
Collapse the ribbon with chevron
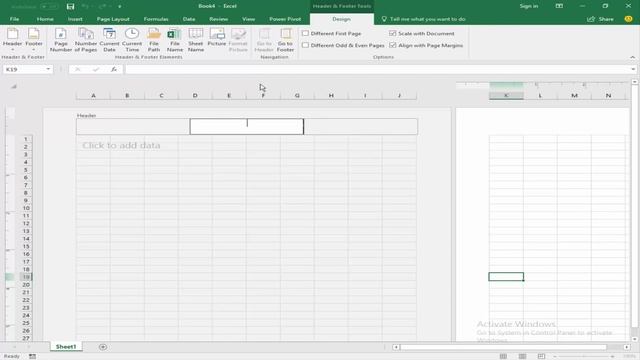[x=633, y=57]
